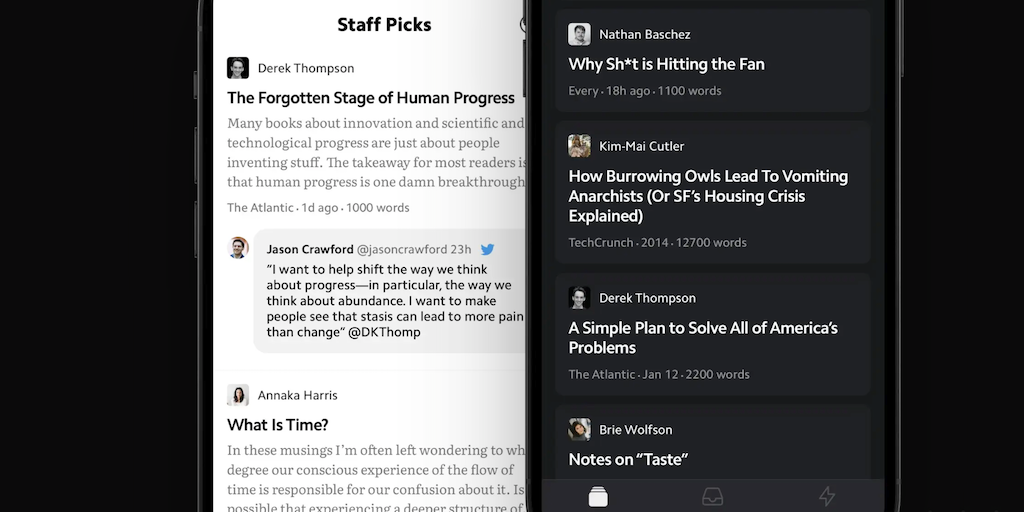
Task: Open the Burrowing Owls housing crisis article
Action: click(x=708, y=196)
